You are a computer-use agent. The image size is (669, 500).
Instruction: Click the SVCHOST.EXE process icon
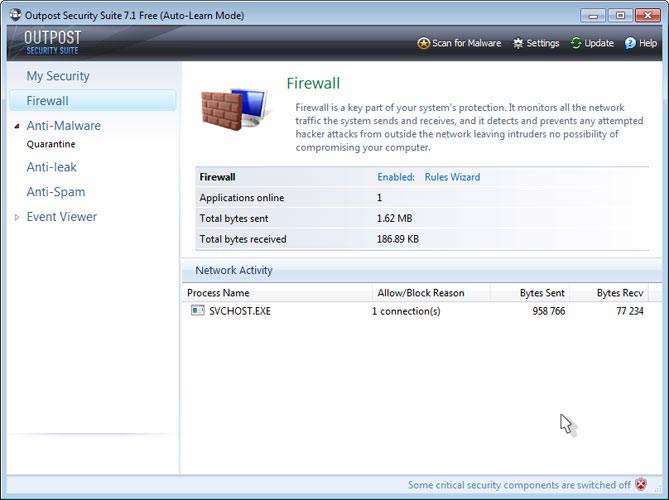click(197, 311)
